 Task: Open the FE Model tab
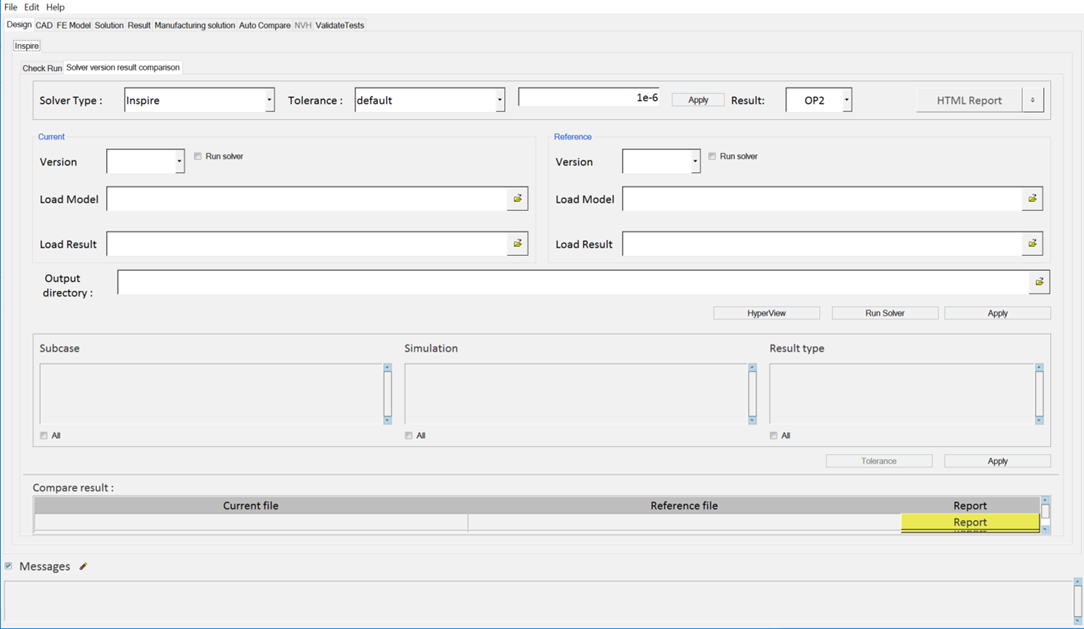73,25
